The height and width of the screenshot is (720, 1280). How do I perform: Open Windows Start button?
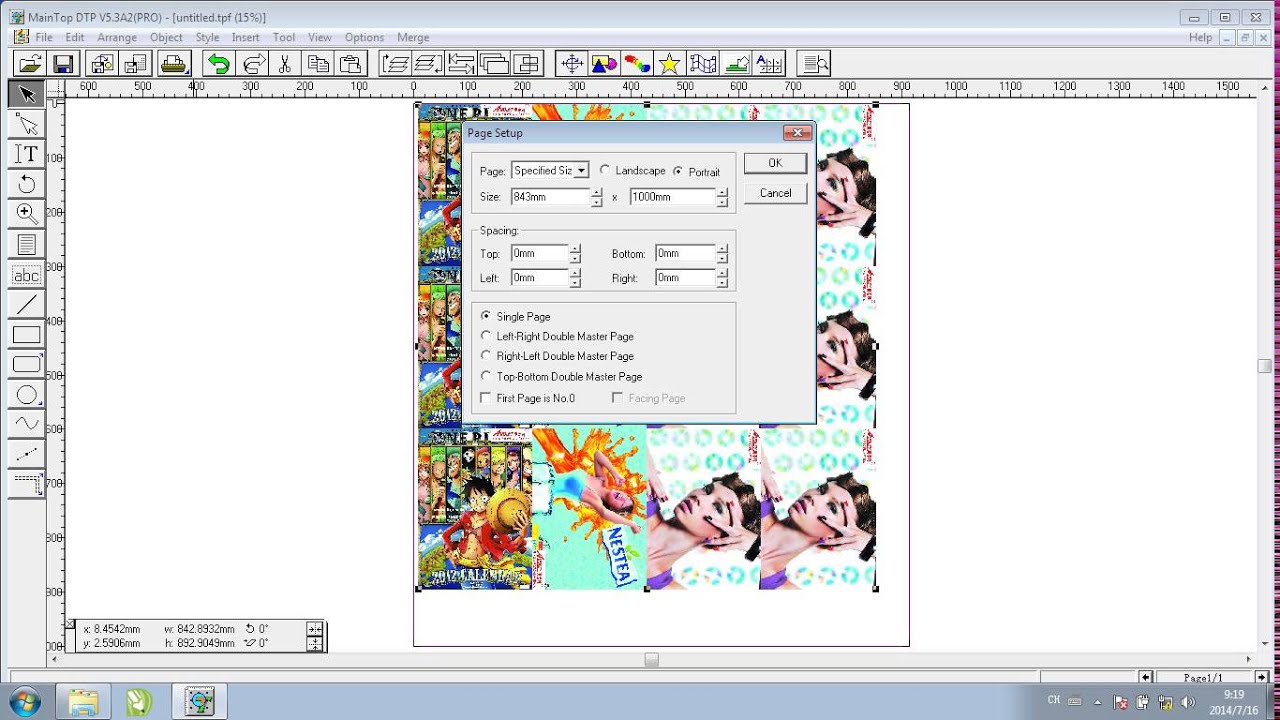(x=23, y=701)
